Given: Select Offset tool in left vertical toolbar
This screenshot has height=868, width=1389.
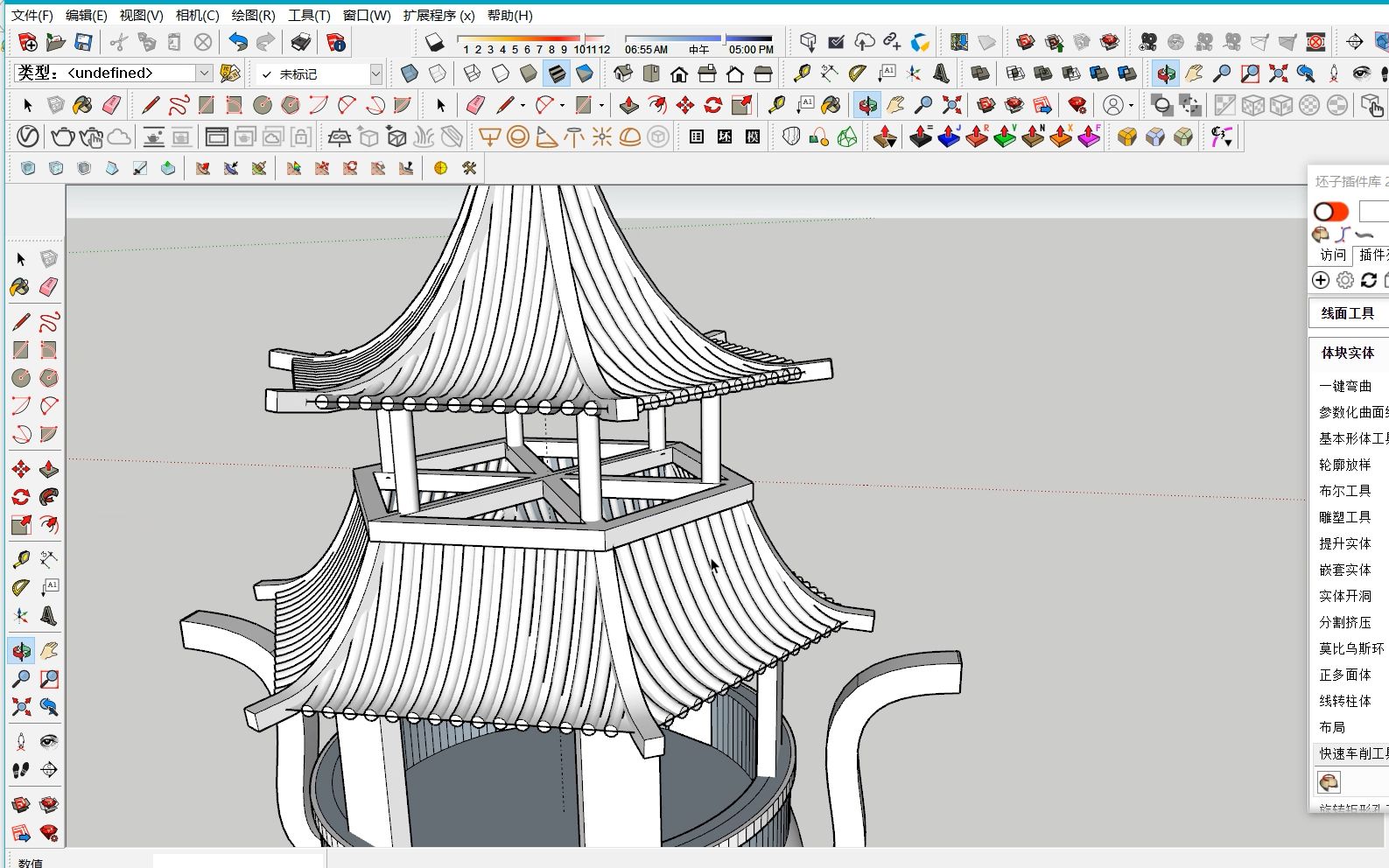Looking at the screenshot, I should pyautogui.click(x=49, y=525).
